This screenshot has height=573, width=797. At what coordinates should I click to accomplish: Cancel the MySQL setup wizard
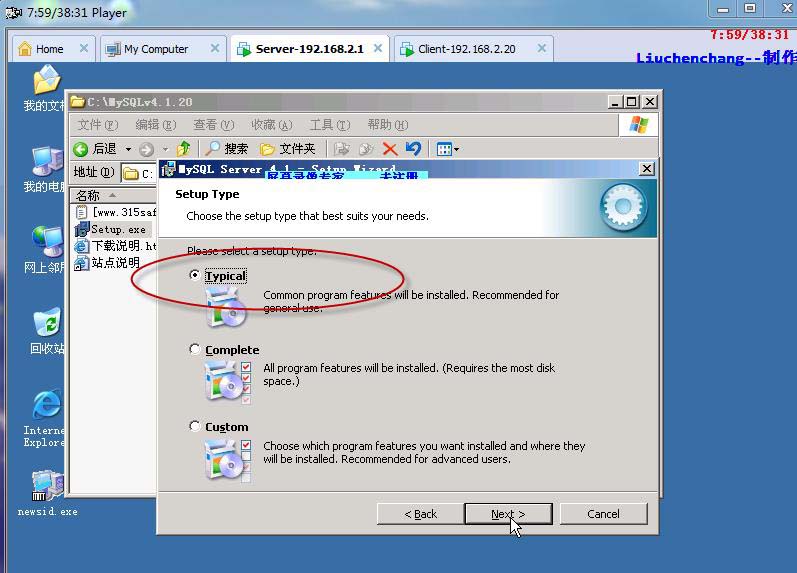click(x=603, y=514)
